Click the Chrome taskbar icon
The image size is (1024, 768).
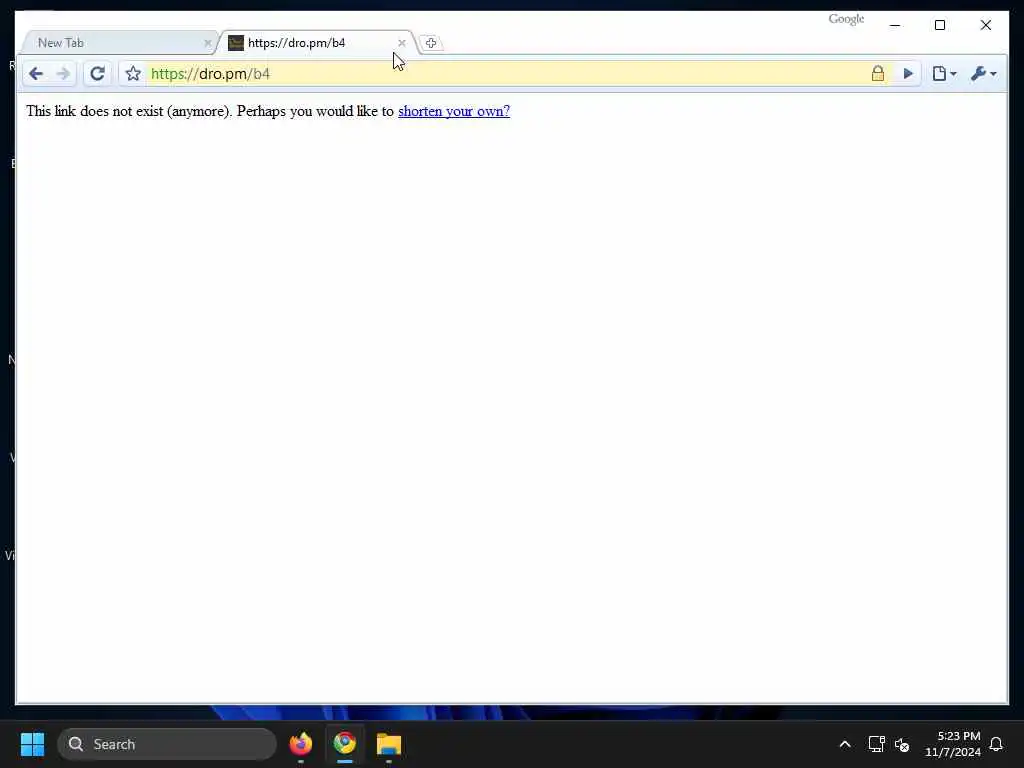[345, 744]
